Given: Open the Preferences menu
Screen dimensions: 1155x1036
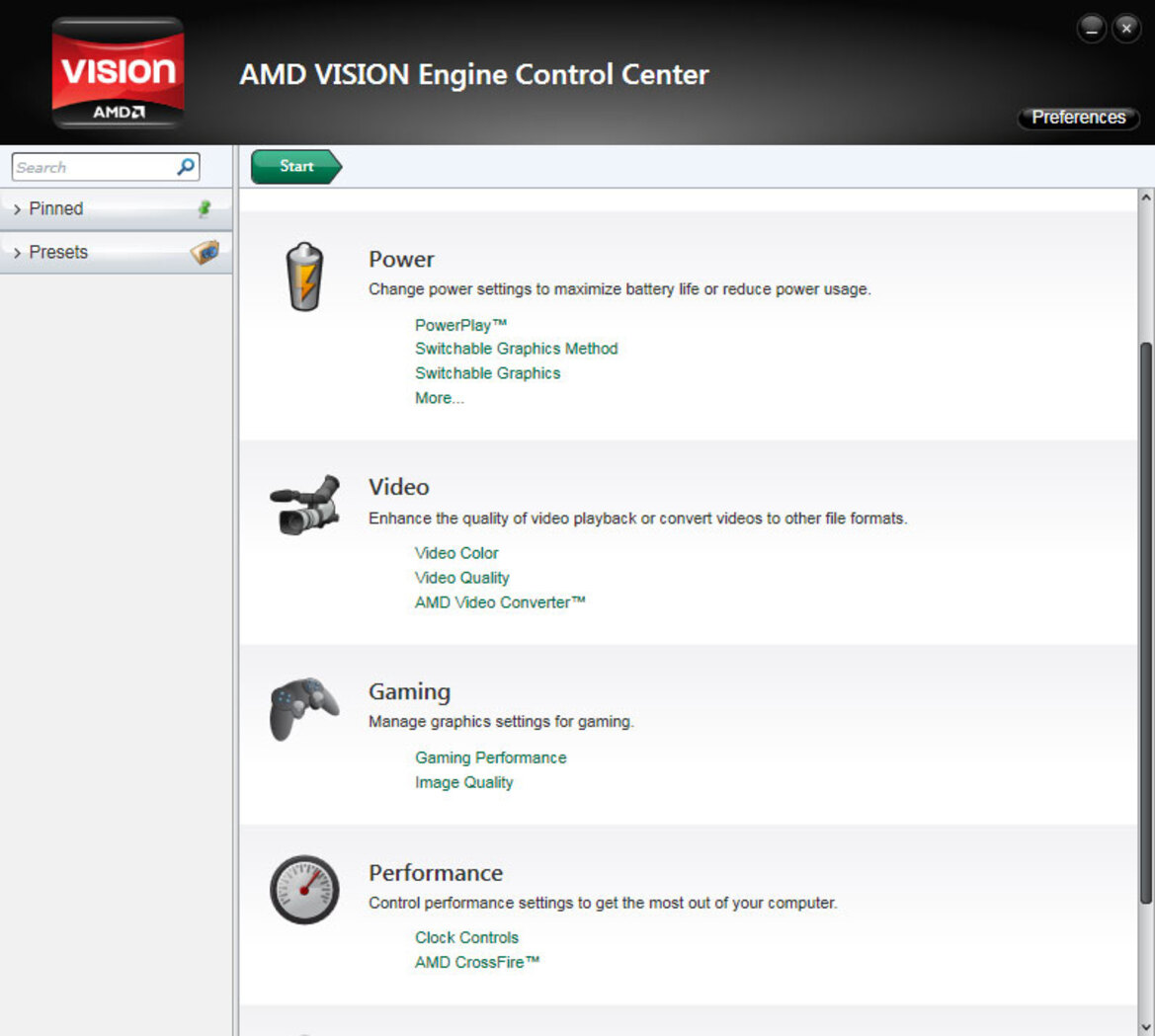Looking at the screenshot, I should click(1078, 118).
